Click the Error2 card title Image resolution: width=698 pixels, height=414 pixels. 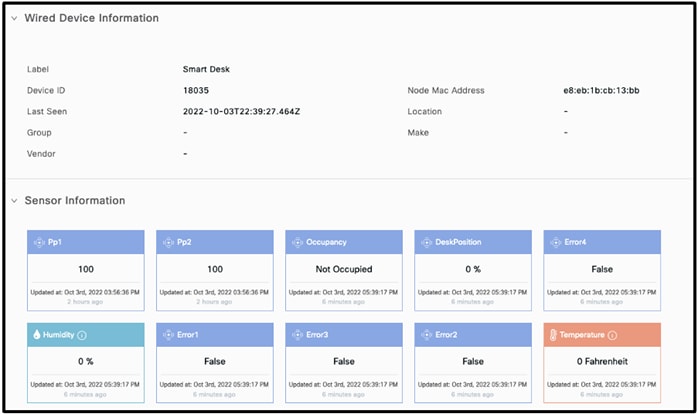point(446,335)
